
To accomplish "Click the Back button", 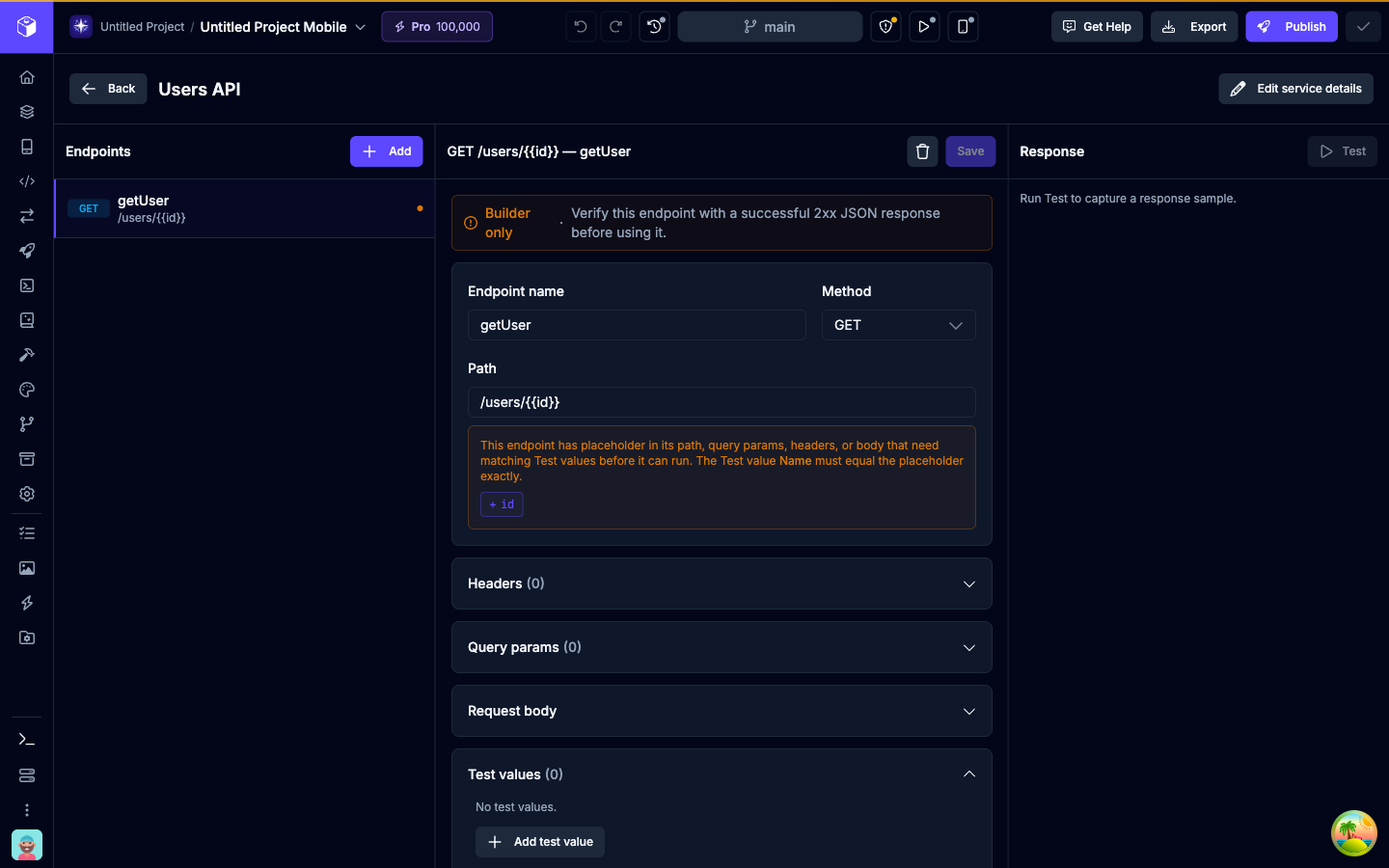I will coord(108,89).
